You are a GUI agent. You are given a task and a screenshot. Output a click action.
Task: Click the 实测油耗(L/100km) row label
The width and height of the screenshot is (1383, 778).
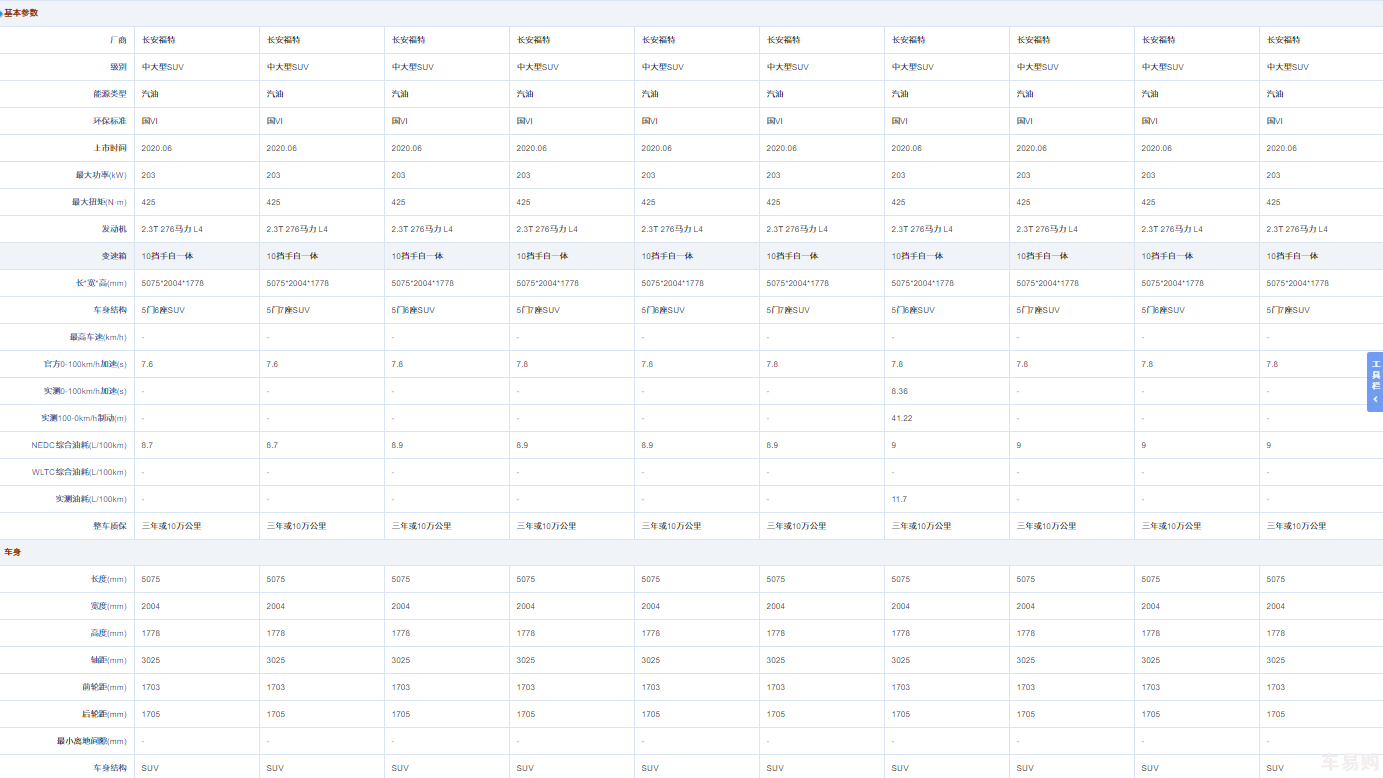(x=91, y=499)
